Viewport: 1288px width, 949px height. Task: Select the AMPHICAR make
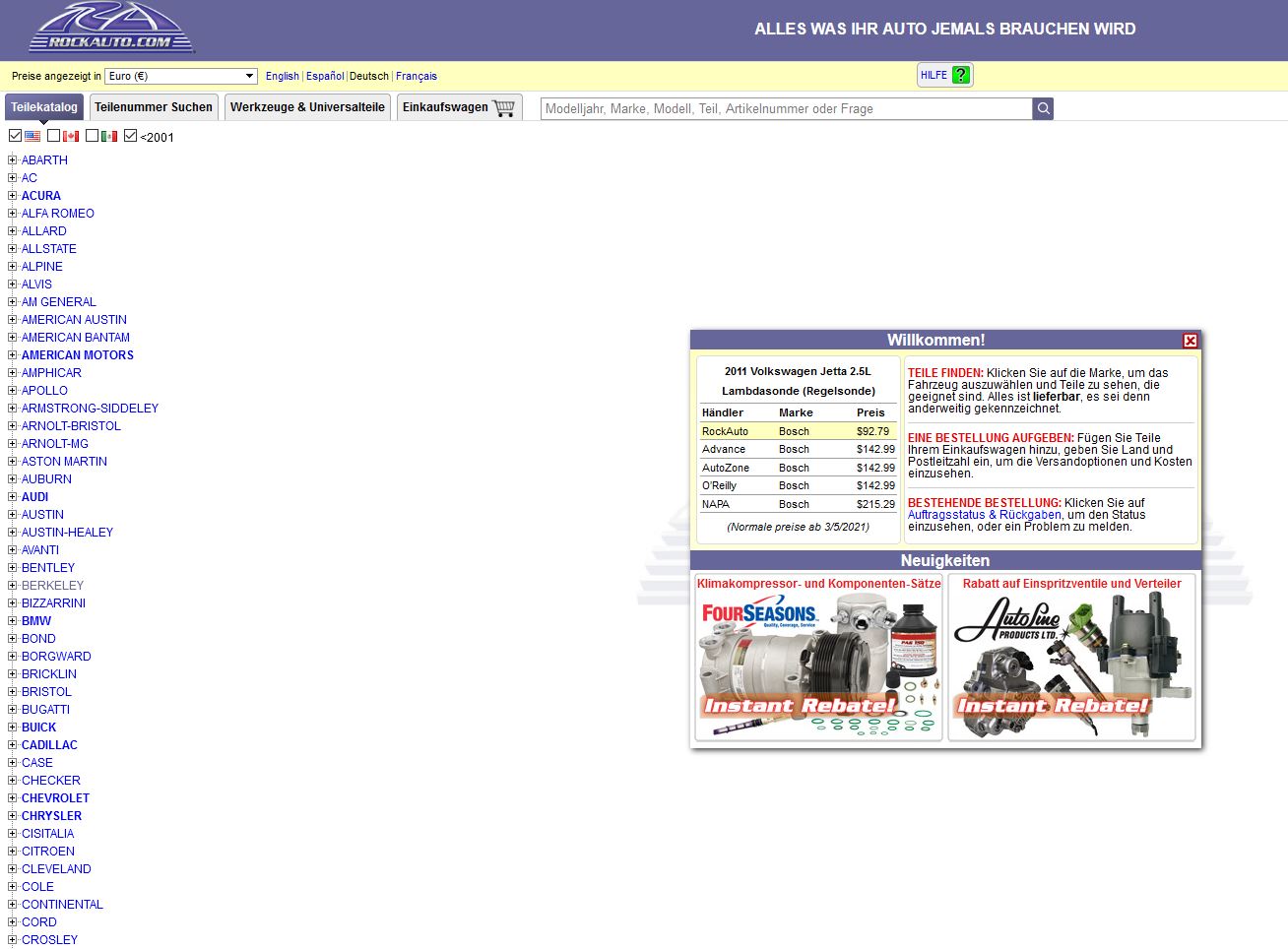coord(51,373)
